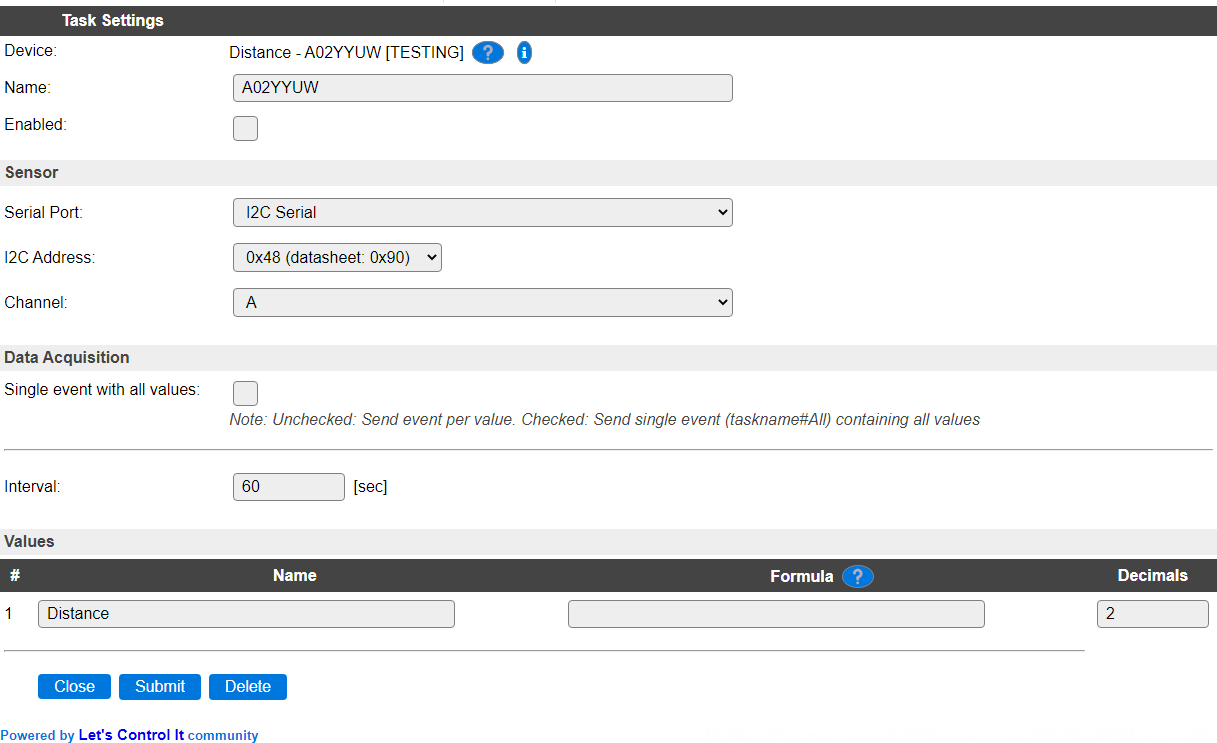Open the Serial Port dropdown
1217x743 pixels.
pos(482,212)
